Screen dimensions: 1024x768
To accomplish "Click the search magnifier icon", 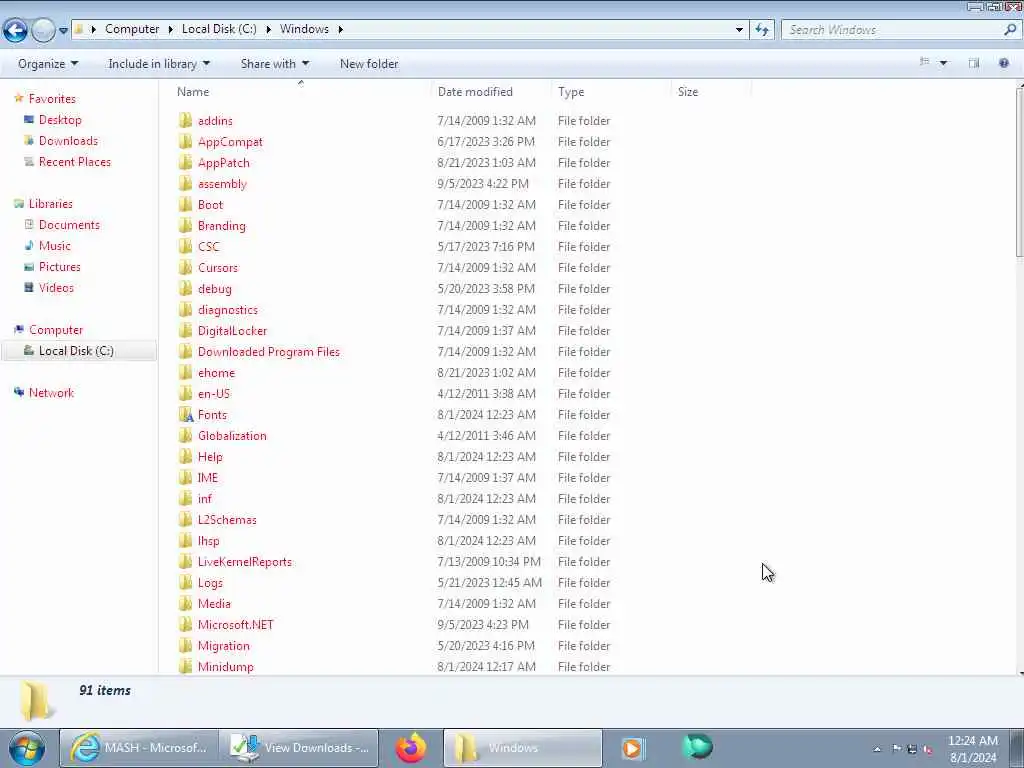I will 1010,29.
